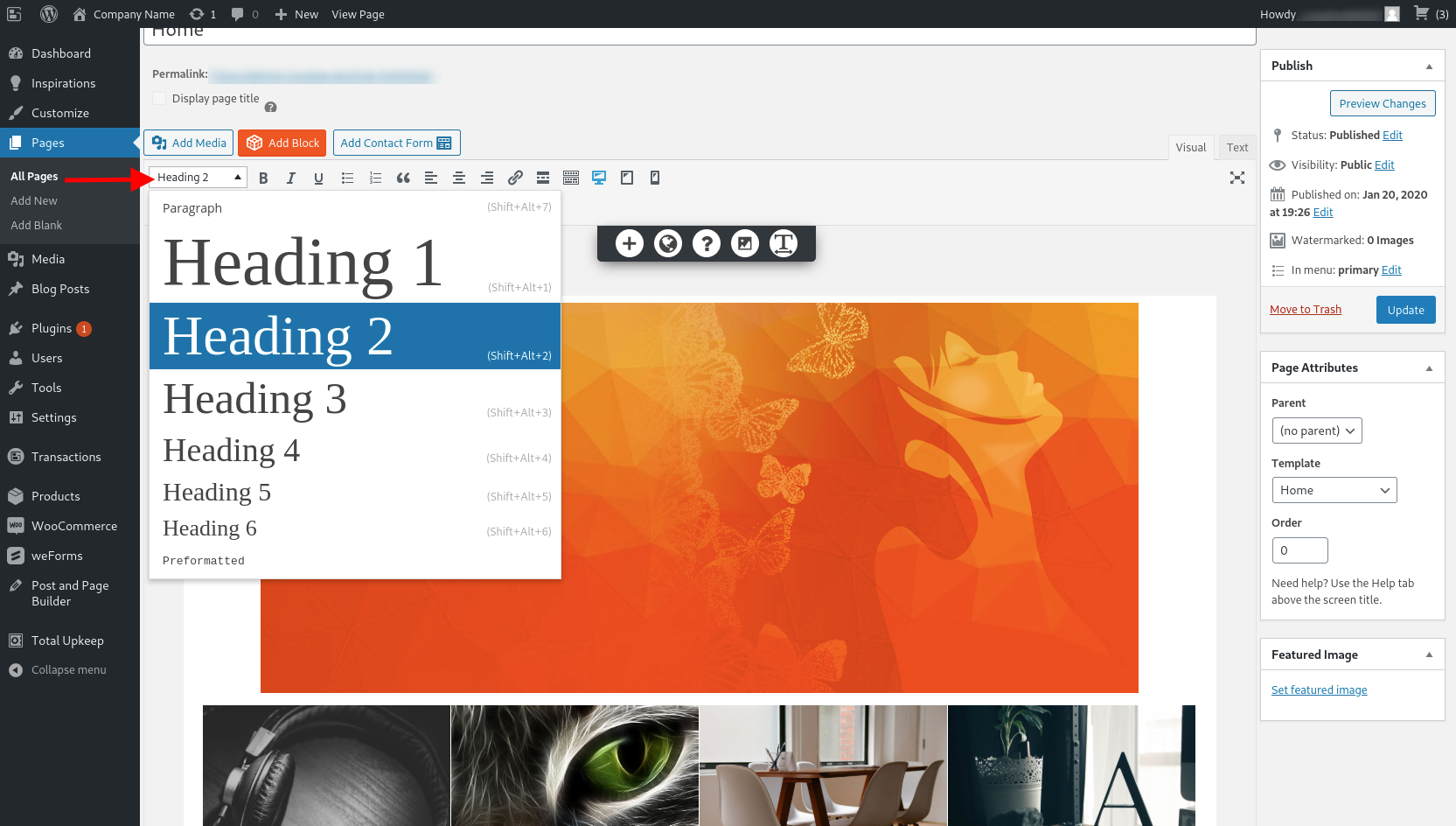Open the WooCommerce cart icon in admin bar
The image size is (1456, 826).
click(1422, 14)
